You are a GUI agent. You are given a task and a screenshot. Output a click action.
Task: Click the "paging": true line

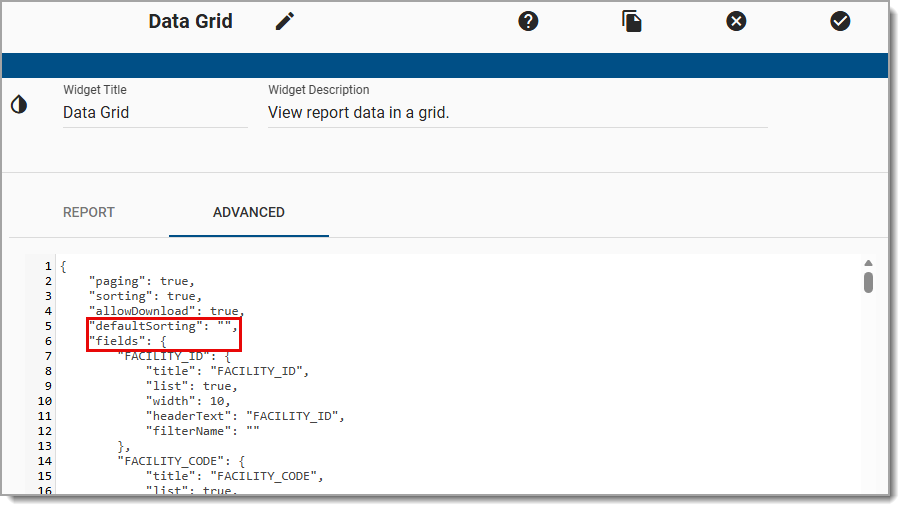(142, 281)
